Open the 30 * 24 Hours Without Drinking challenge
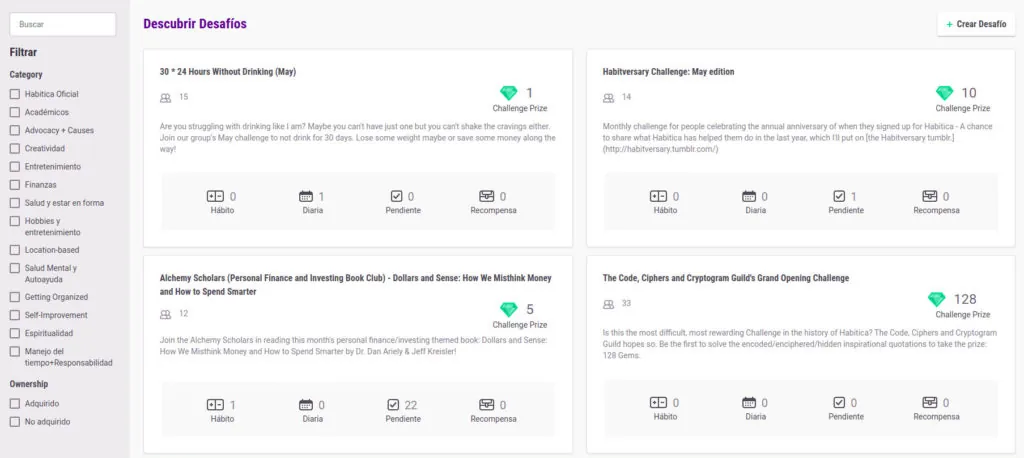The height and width of the screenshot is (458, 1024). tap(227, 72)
